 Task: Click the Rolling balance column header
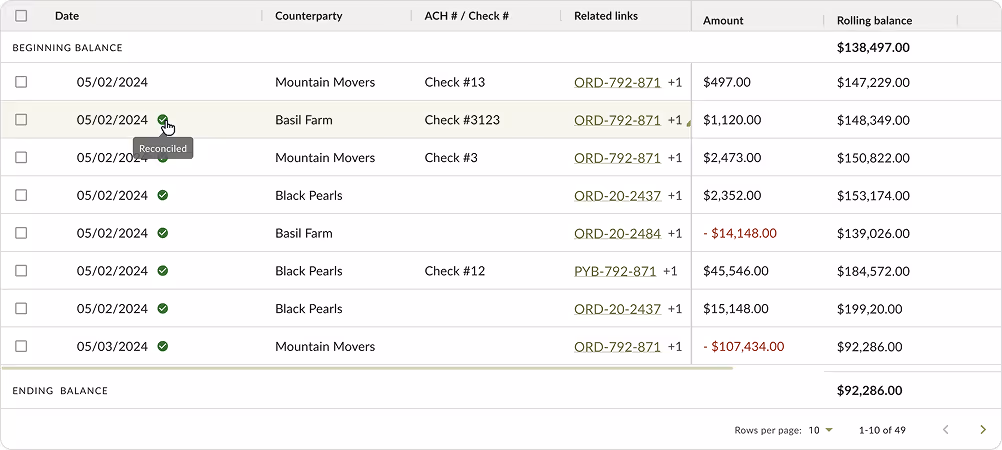click(x=874, y=20)
